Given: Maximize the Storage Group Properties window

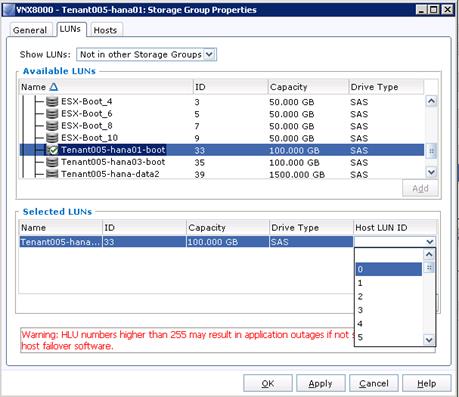Looking at the screenshot, I should point(434,10).
